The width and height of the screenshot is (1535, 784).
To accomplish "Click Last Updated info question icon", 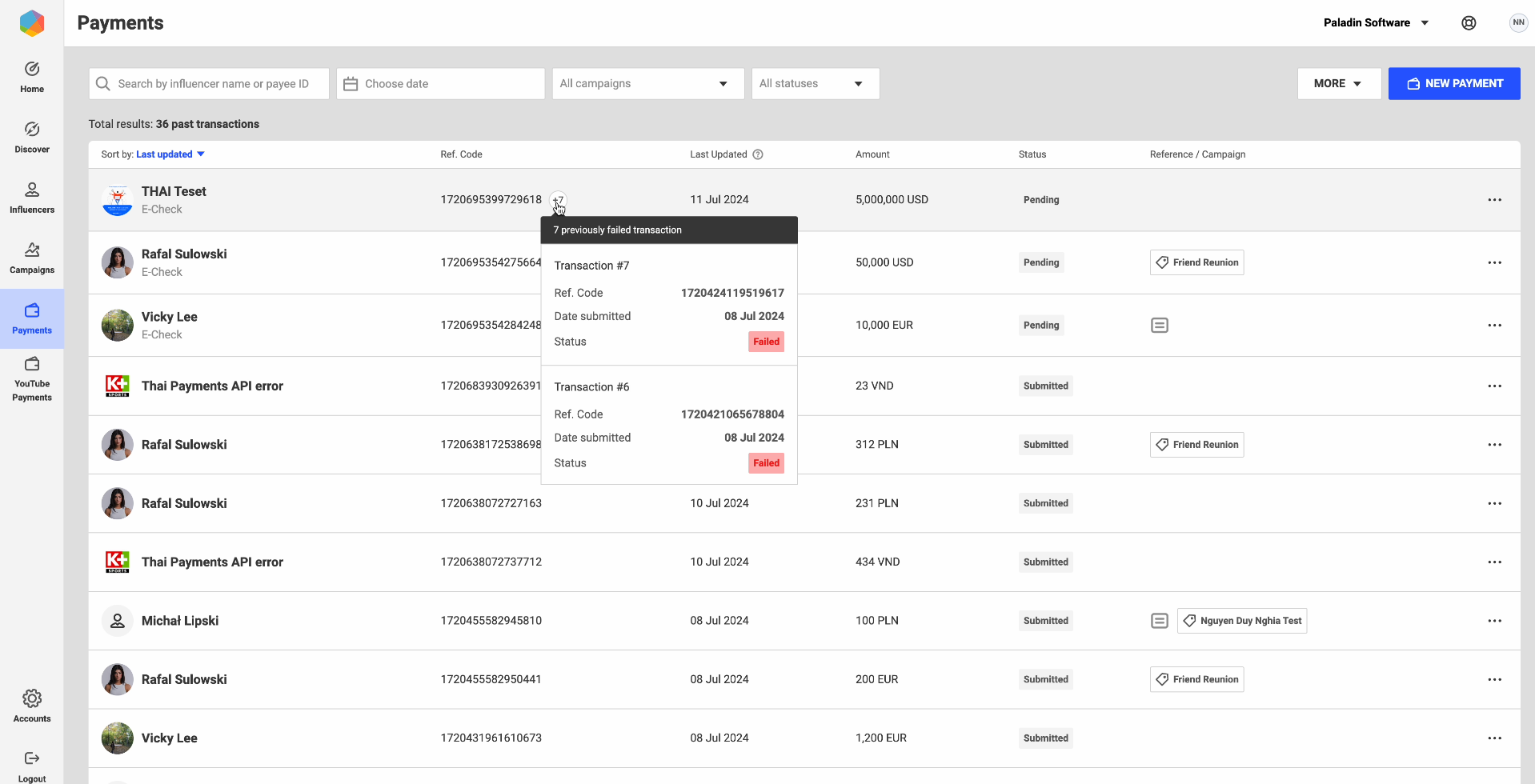I will click(758, 154).
